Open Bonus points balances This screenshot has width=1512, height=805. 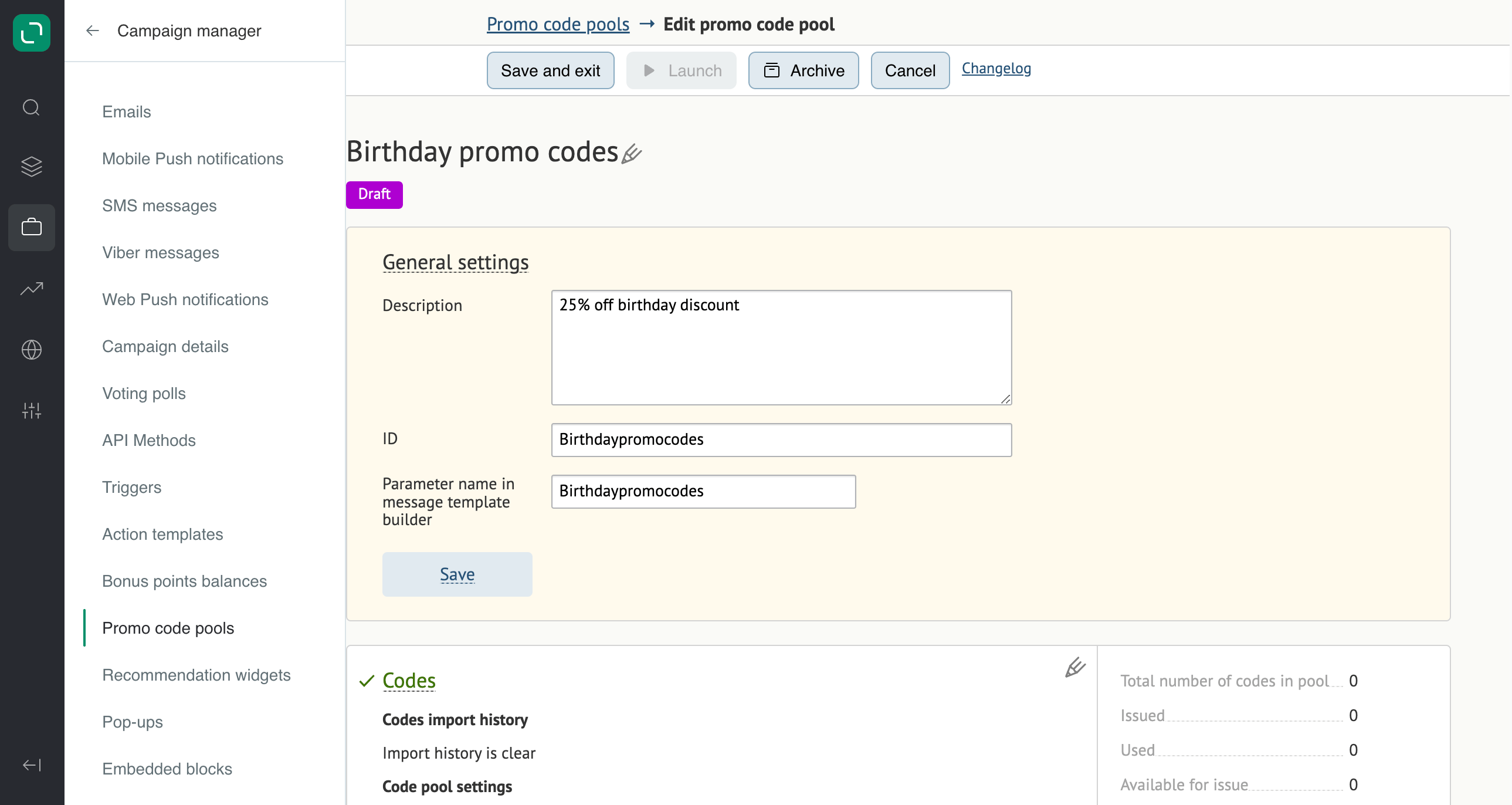point(184,581)
